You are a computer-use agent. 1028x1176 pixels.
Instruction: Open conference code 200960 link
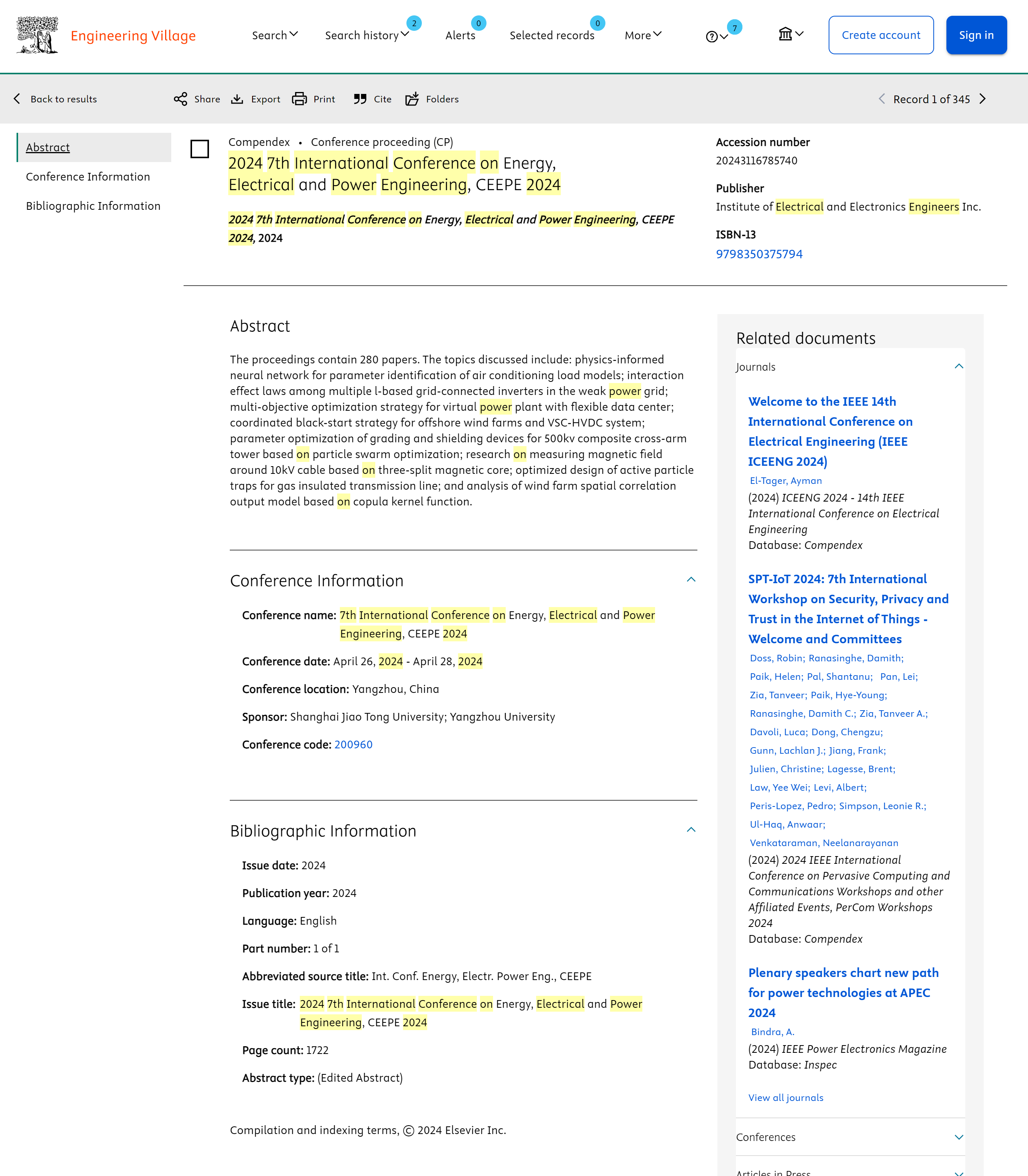pos(353,744)
